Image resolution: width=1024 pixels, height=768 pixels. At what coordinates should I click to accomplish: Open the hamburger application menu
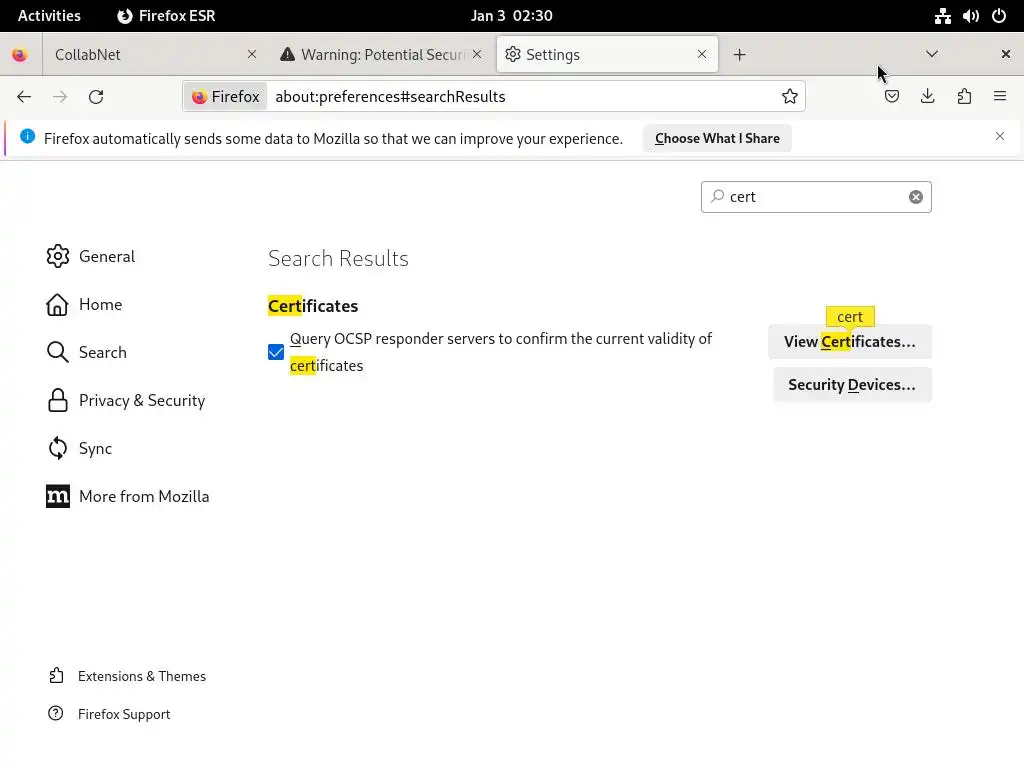pyautogui.click(x=1000, y=97)
